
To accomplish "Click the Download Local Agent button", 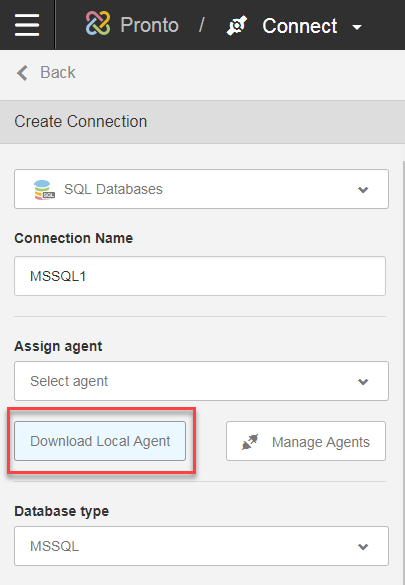I will point(100,441).
